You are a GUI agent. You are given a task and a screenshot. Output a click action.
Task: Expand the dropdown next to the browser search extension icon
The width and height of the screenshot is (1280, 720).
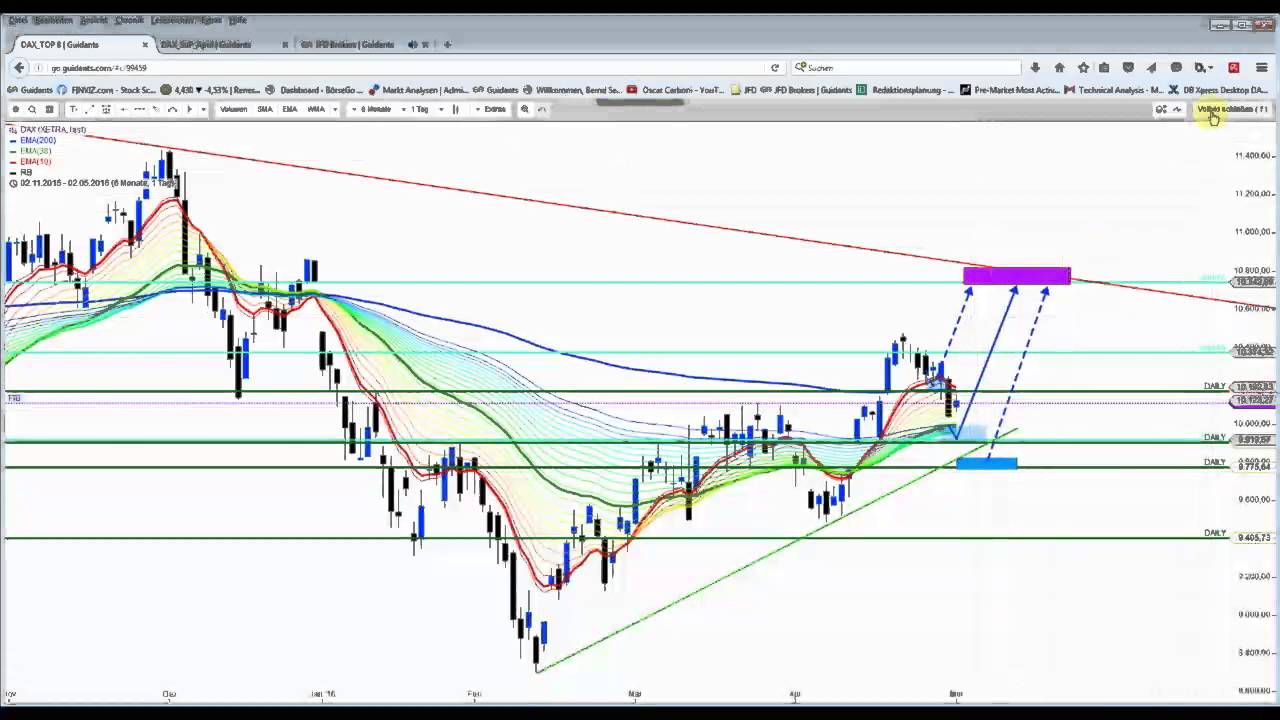[x=1212, y=68]
